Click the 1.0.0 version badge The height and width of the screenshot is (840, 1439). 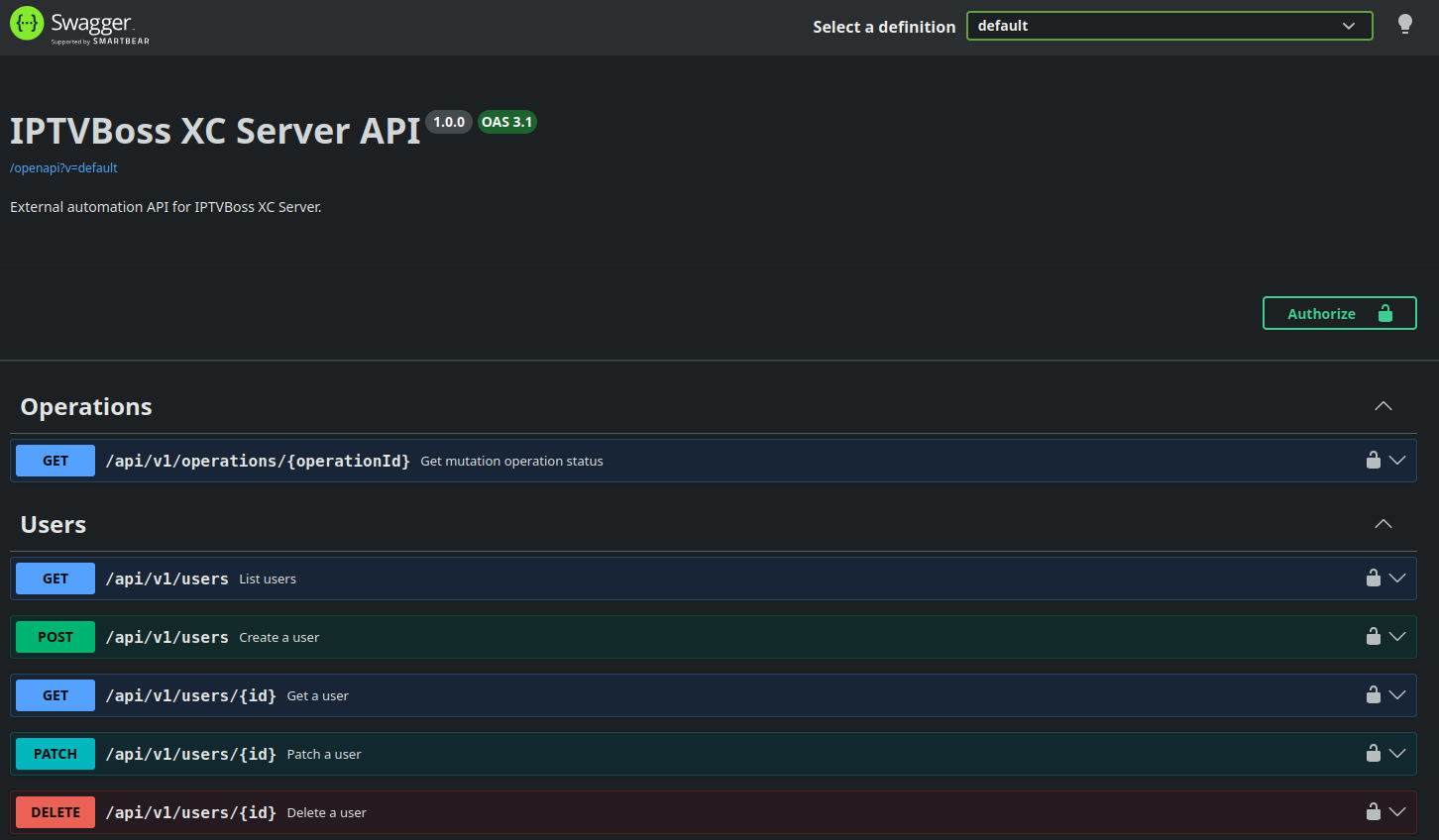click(449, 122)
